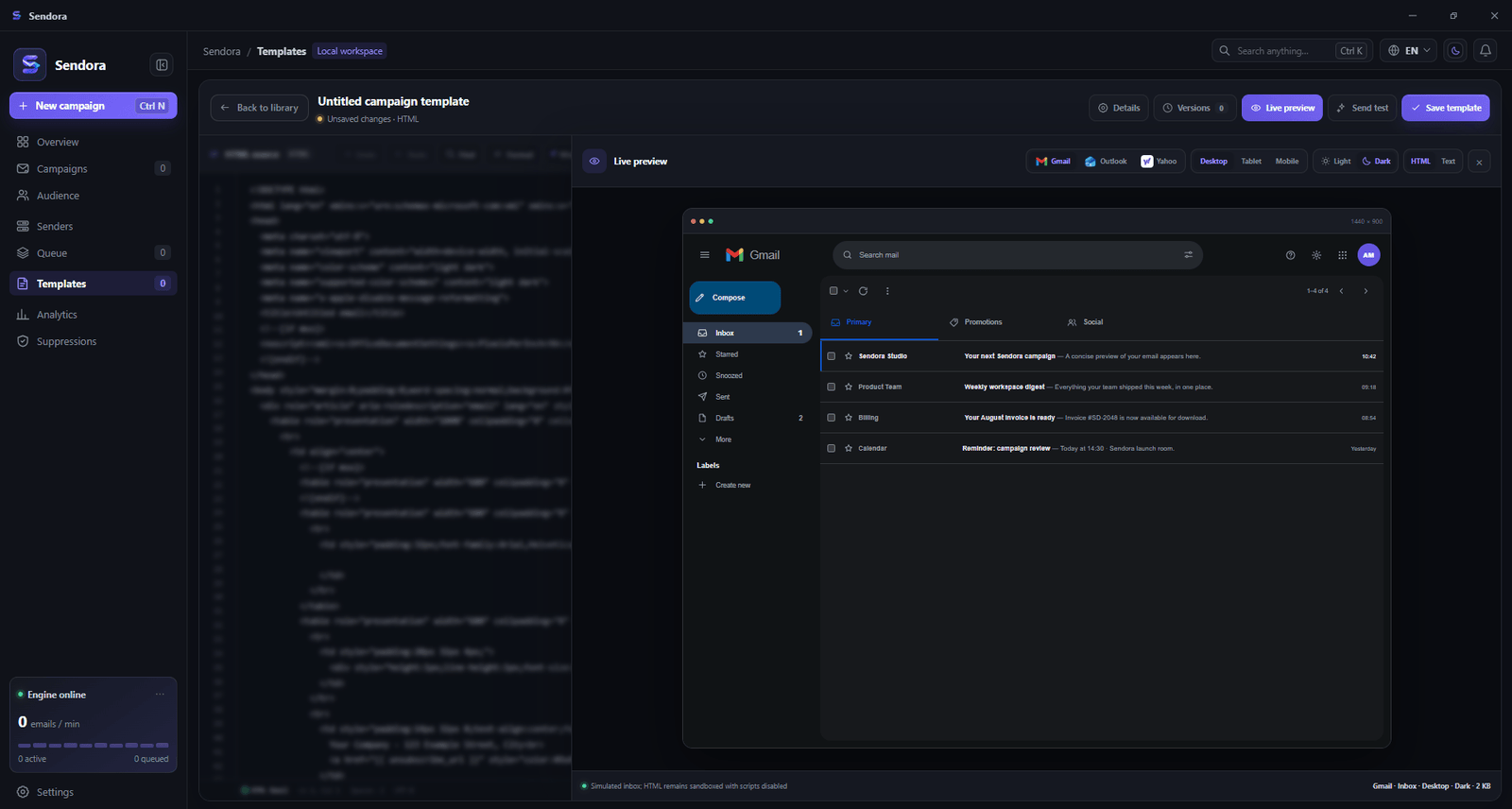Open the Queue section
The height and width of the screenshot is (809, 1512).
pyautogui.click(x=93, y=252)
